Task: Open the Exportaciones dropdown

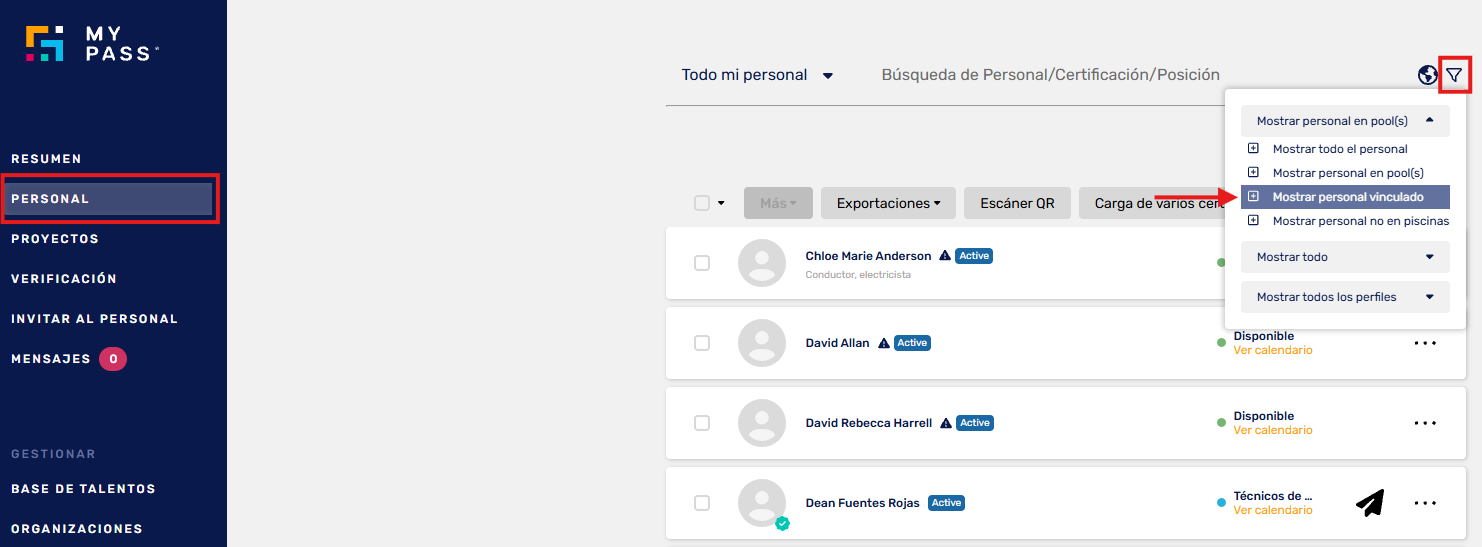Action: coord(888,203)
